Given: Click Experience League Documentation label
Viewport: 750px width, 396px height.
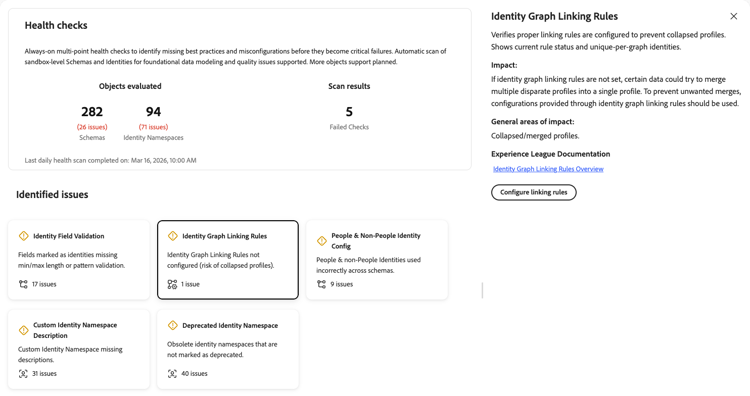Looking at the screenshot, I should [x=551, y=154].
